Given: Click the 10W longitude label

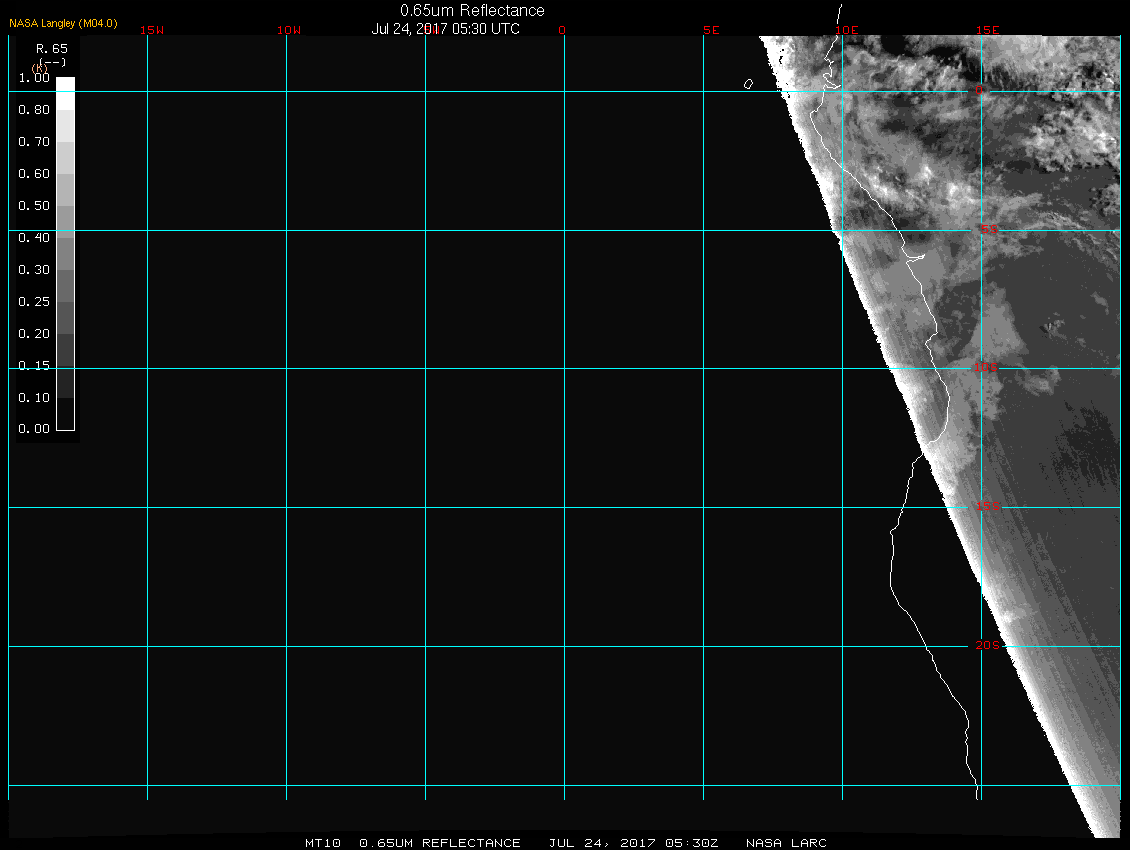Looking at the screenshot, I should coord(289,30).
